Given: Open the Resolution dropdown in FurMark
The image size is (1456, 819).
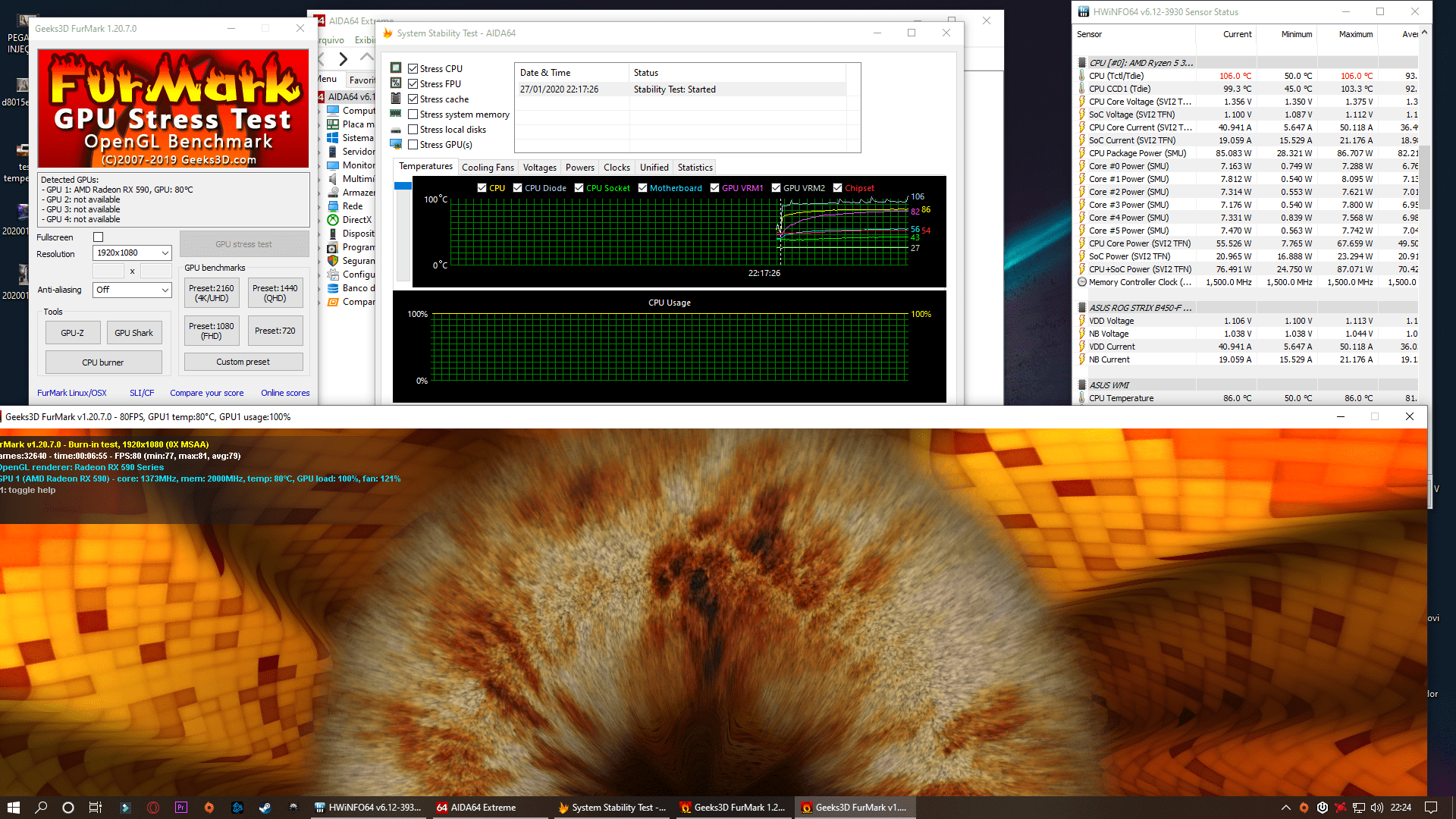Looking at the screenshot, I should pyautogui.click(x=132, y=253).
